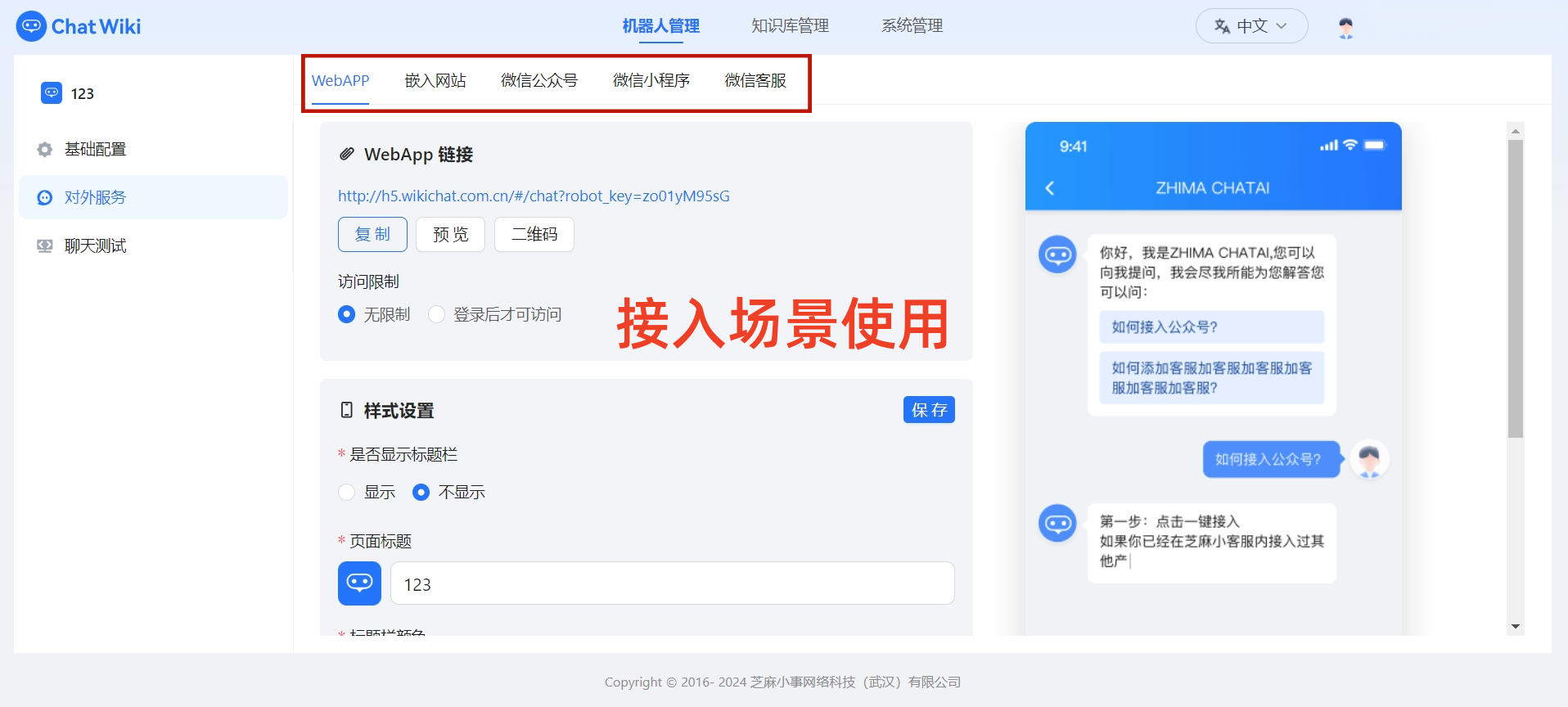Click the 二维码 button
This screenshot has height=707, width=1568.
[x=534, y=234]
